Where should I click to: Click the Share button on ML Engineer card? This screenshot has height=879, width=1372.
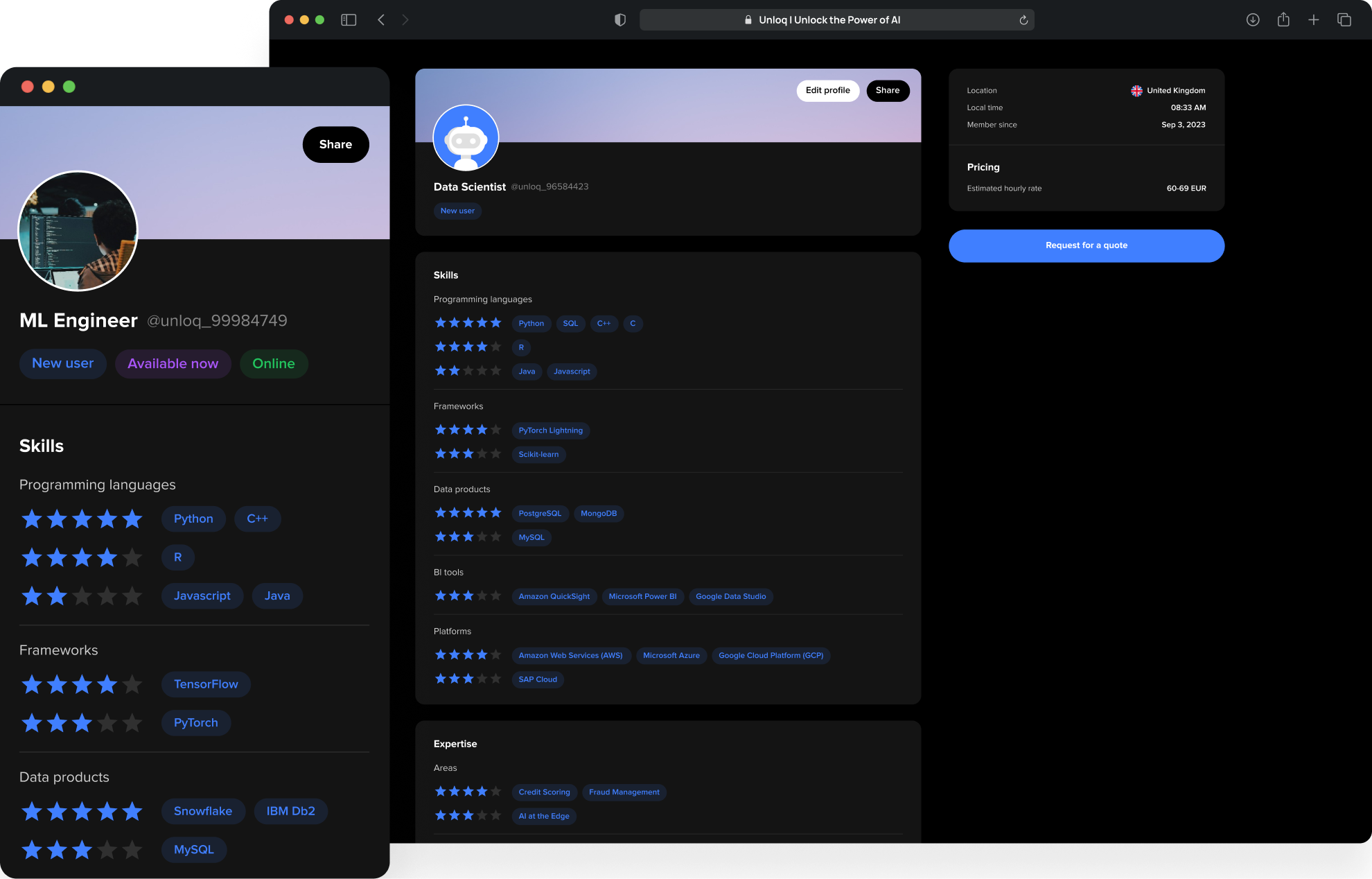335,144
